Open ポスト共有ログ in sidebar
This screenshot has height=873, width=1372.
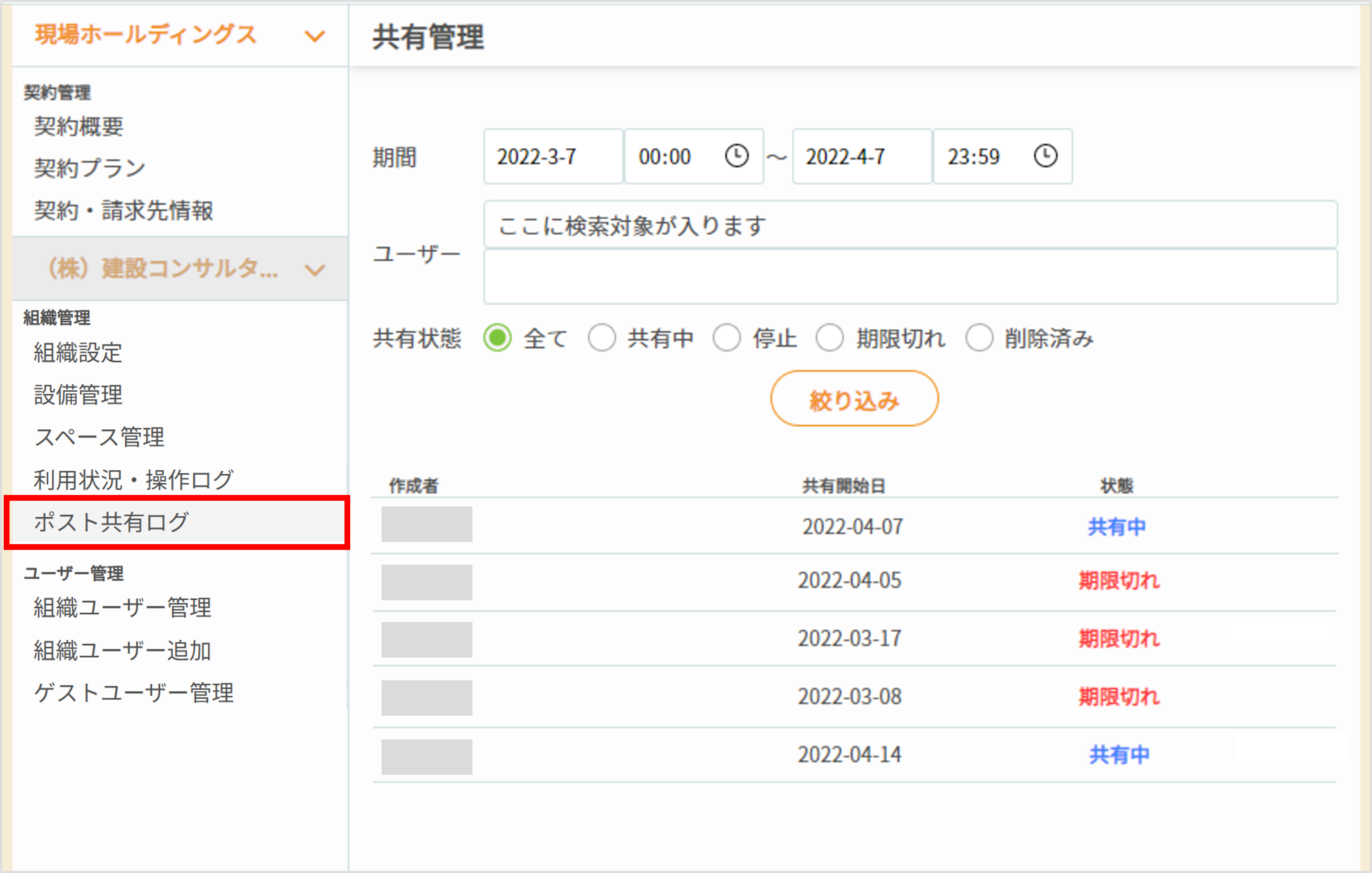click(177, 523)
